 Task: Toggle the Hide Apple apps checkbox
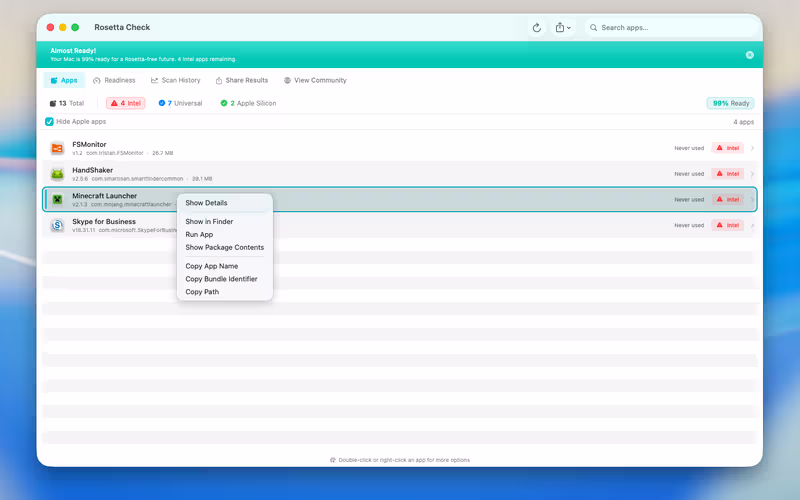click(49, 121)
